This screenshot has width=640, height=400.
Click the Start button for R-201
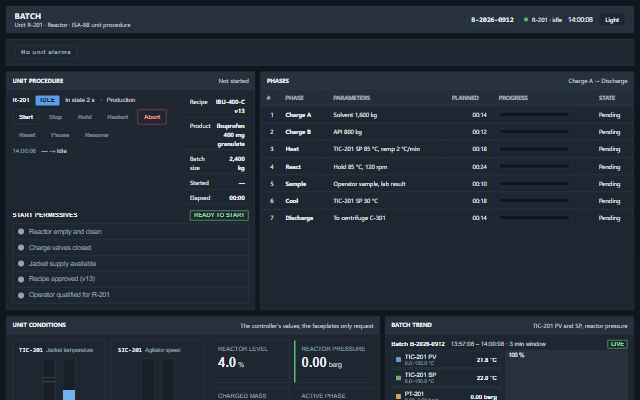(x=26, y=117)
